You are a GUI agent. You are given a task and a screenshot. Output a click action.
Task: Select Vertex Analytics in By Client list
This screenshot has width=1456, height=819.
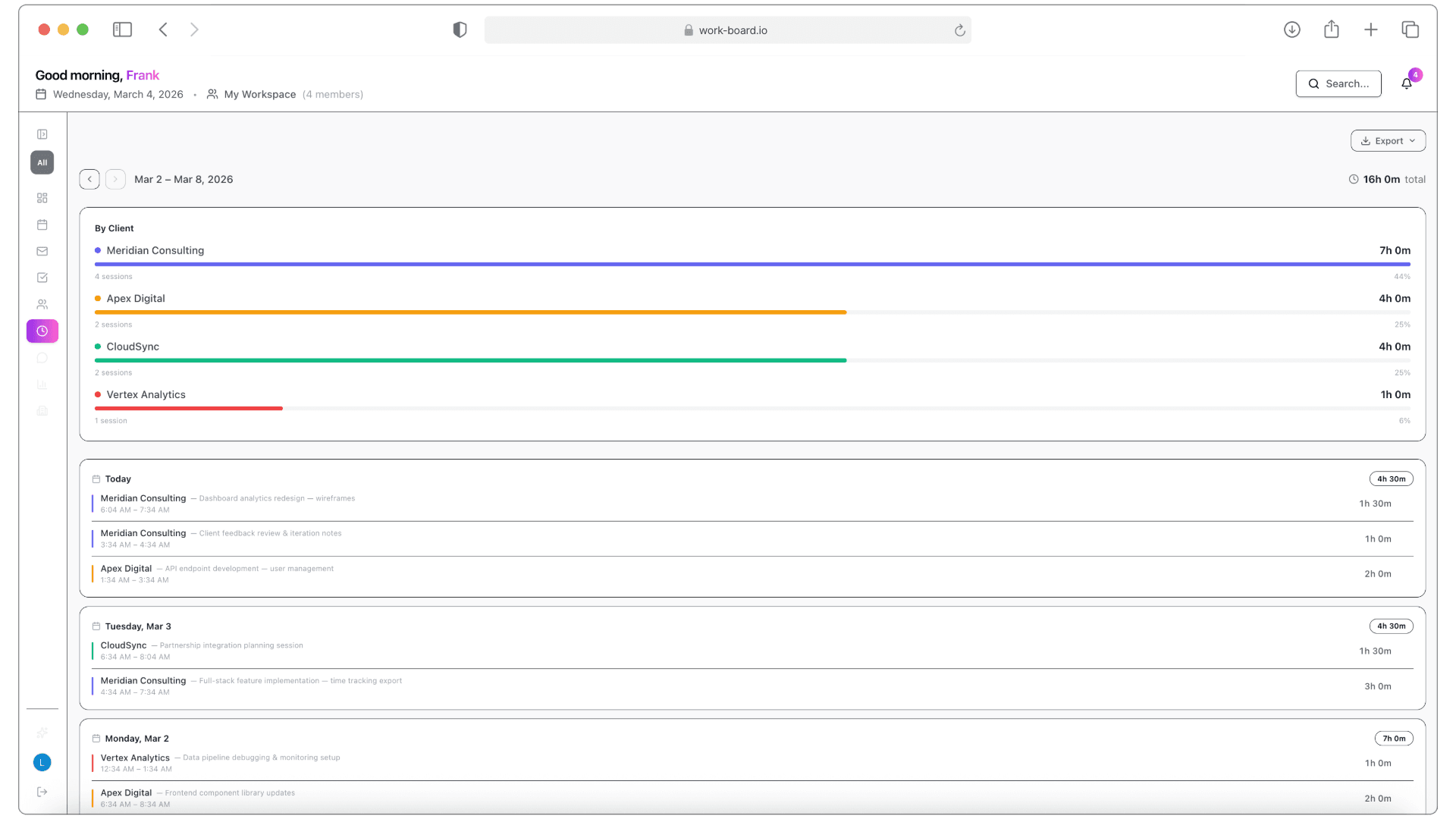146,394
